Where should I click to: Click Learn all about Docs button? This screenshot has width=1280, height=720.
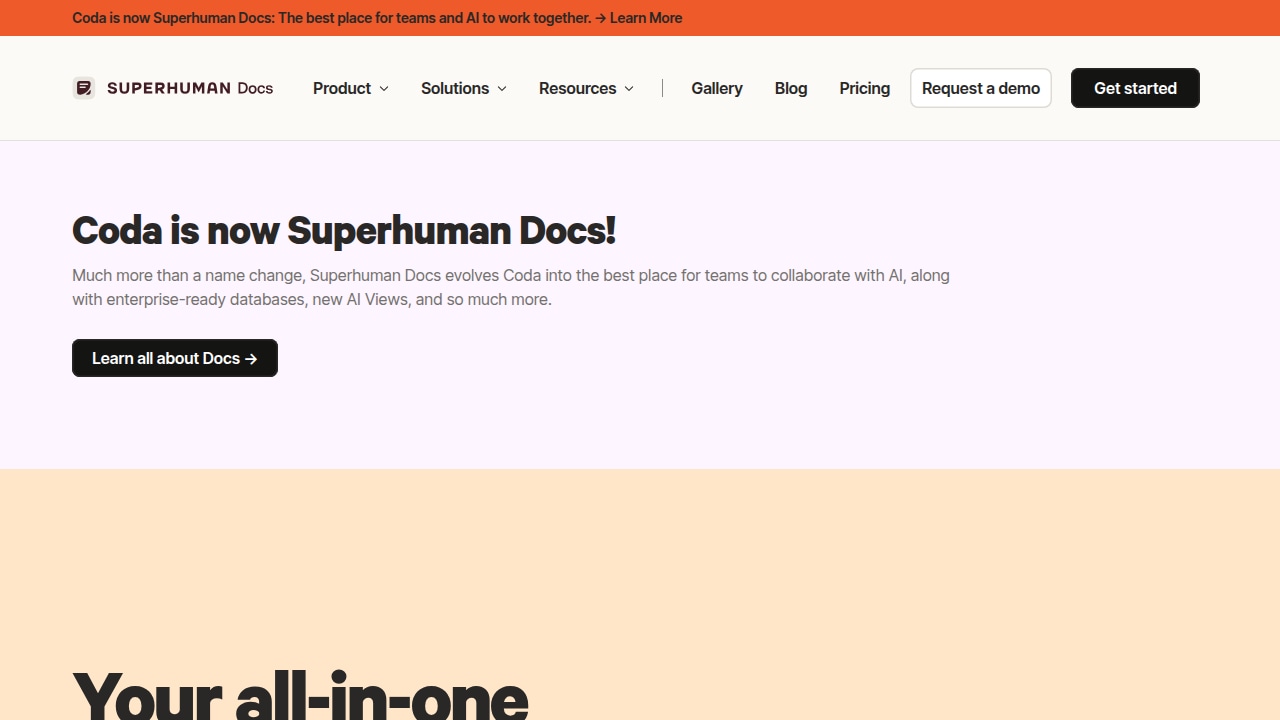tap(175, 358)
